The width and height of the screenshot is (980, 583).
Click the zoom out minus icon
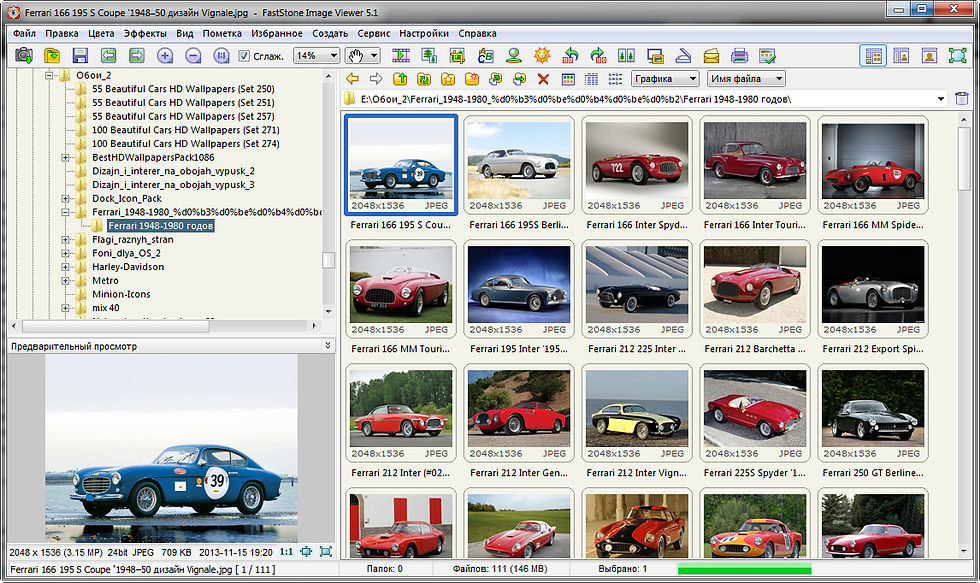coord(193,56)
